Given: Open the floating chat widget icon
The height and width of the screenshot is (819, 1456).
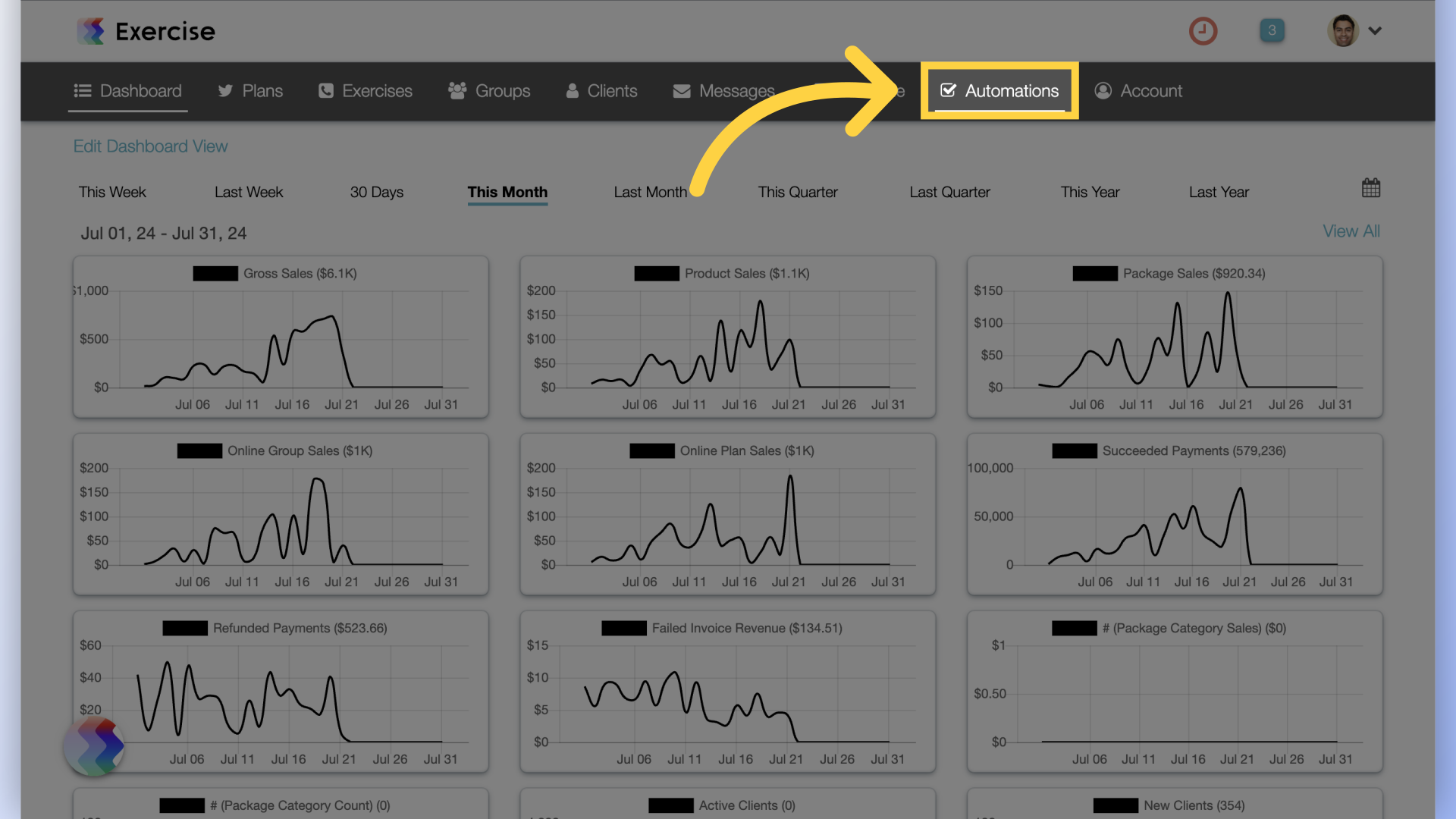Looking at the screenshot, I should [x=94, y=746].
